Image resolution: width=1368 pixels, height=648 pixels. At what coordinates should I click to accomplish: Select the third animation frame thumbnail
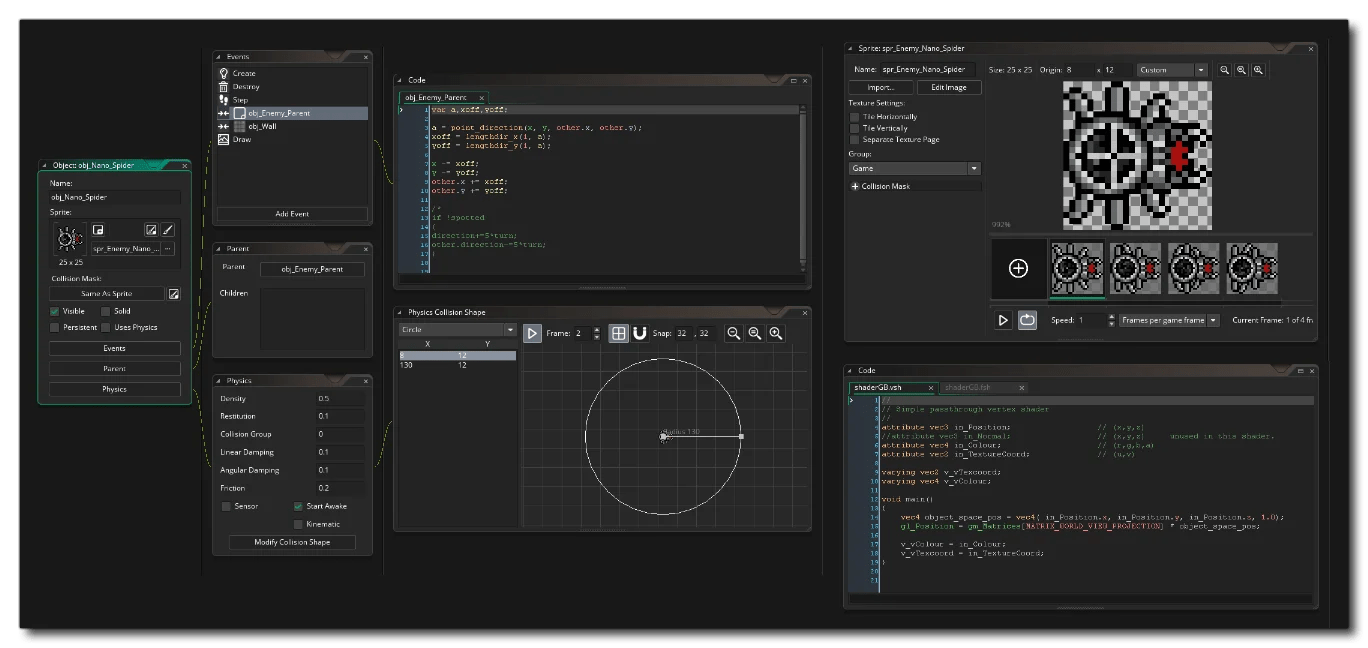pyautogui.click(x=1192, y=268)
